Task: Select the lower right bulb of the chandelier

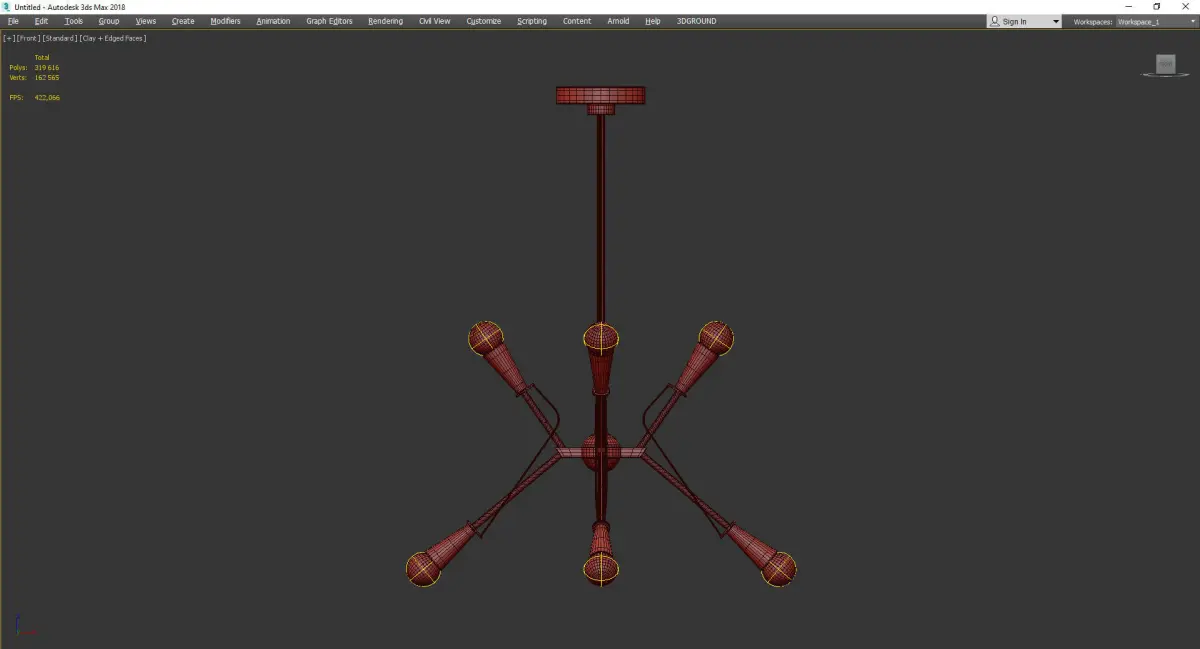Action: coord(779,569)
